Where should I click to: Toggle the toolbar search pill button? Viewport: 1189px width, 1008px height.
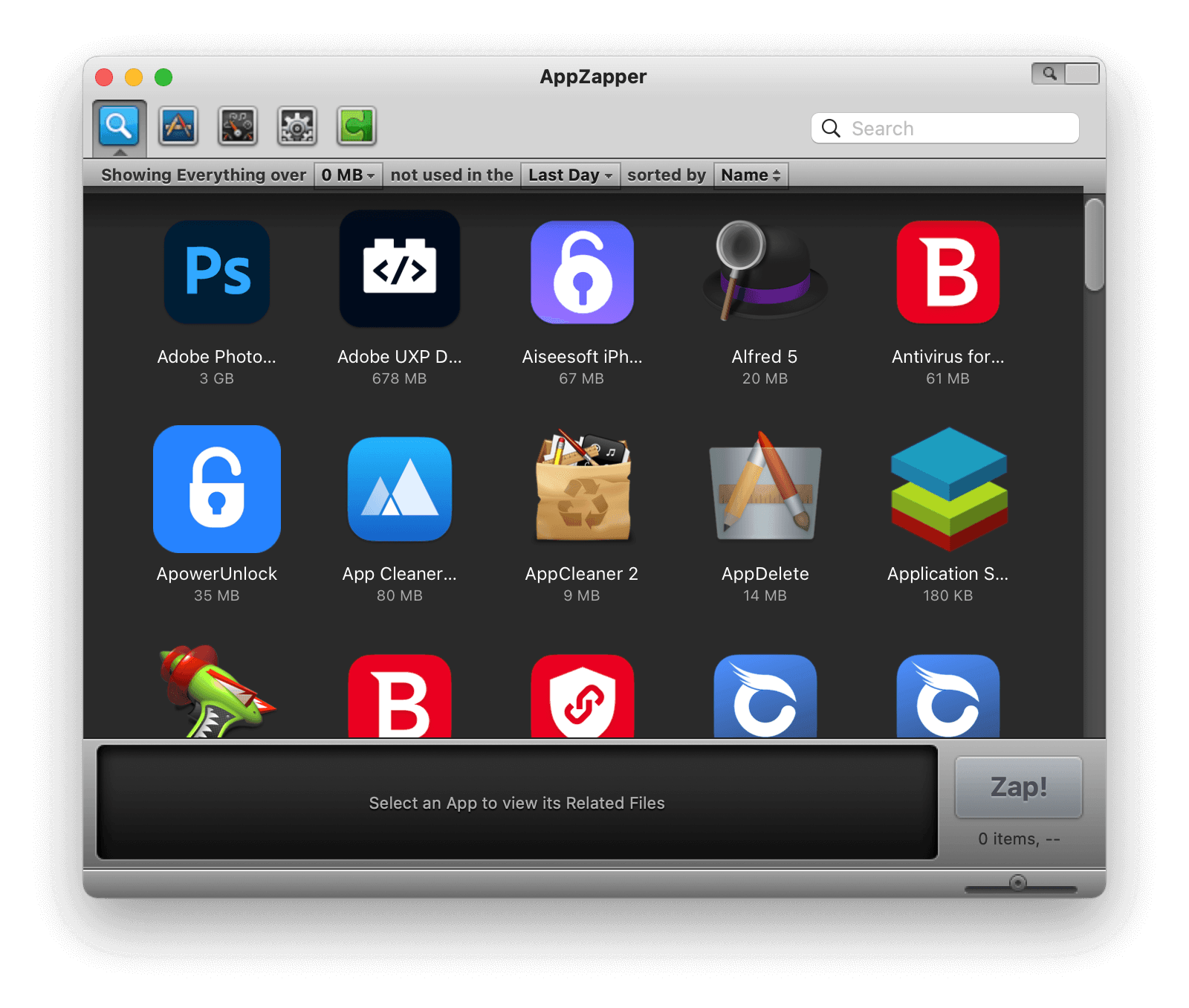tap(1066, 74)
